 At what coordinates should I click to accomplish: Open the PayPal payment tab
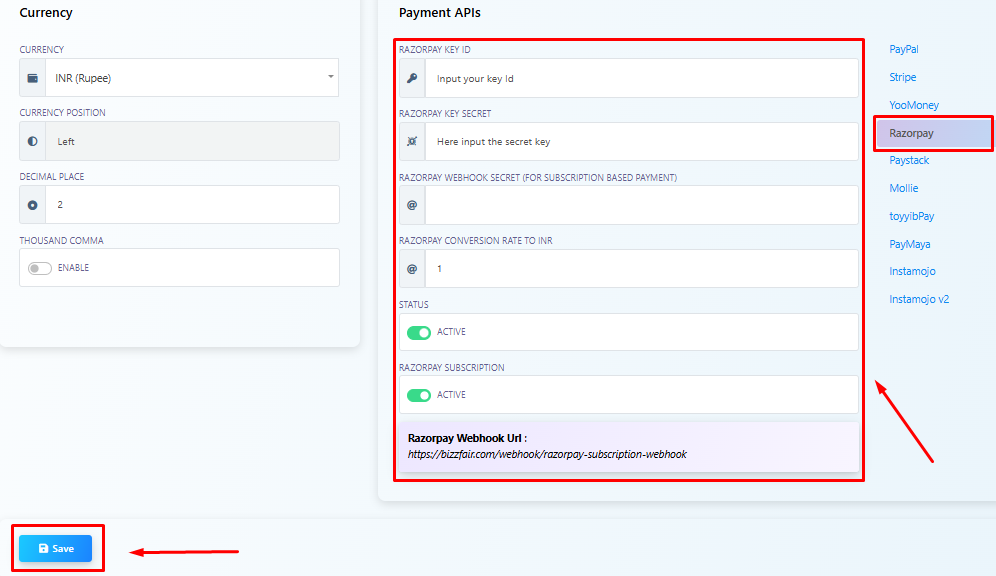tap(903, 49)
